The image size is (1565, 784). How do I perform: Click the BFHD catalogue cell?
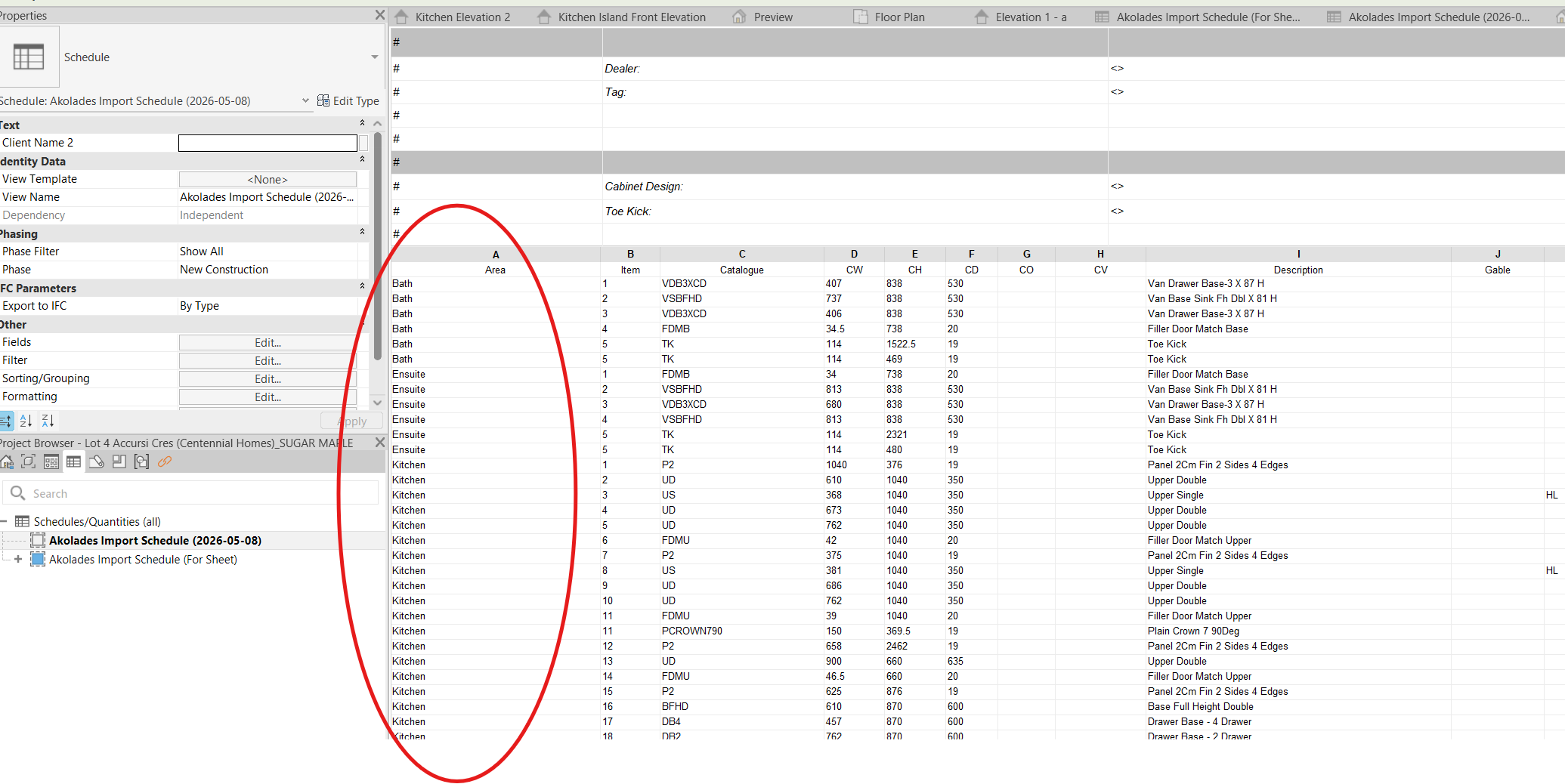(742, 706)
